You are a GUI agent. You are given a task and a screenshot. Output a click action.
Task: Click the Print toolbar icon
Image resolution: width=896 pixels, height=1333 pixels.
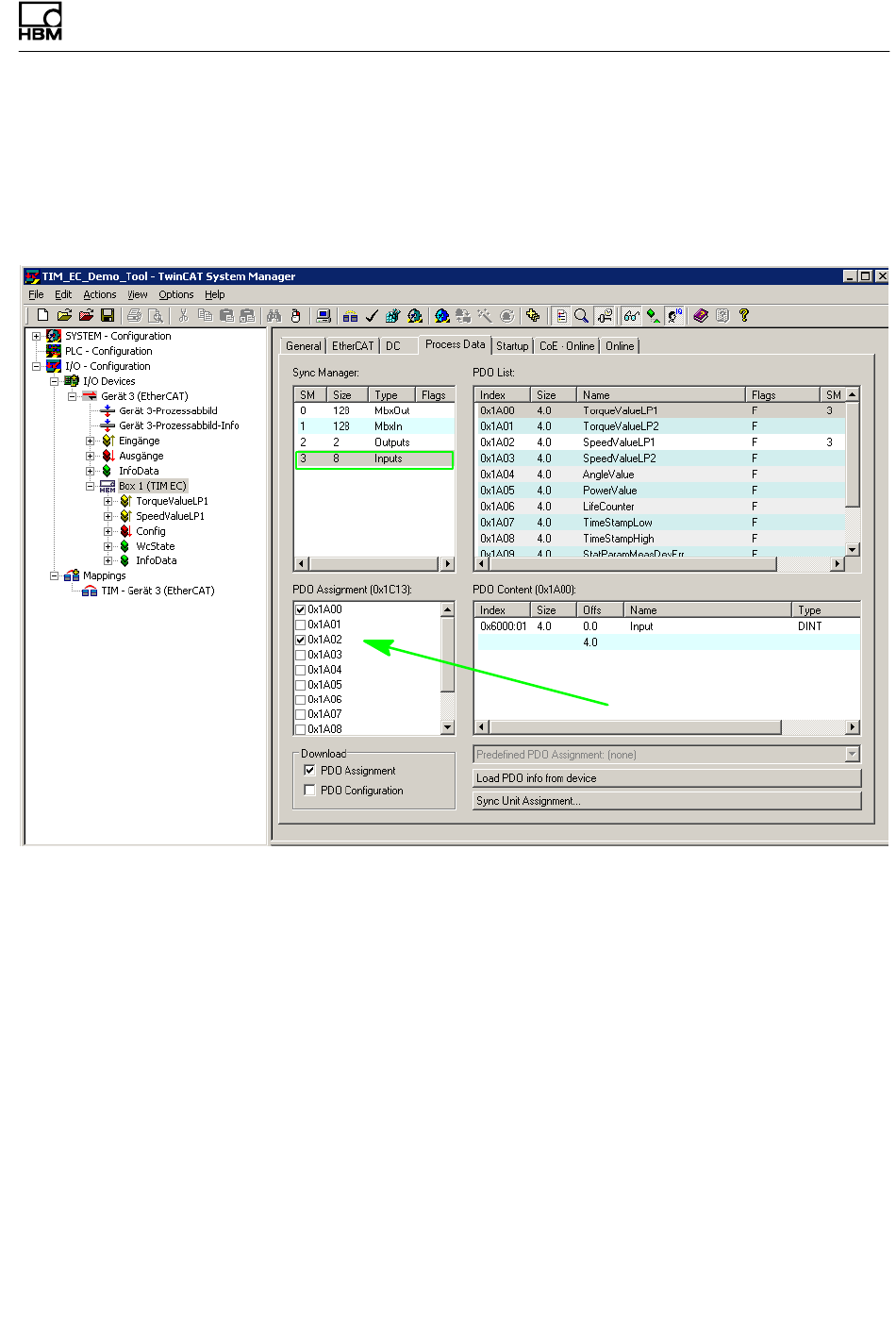pyautogui.click(x=135, y=316)
